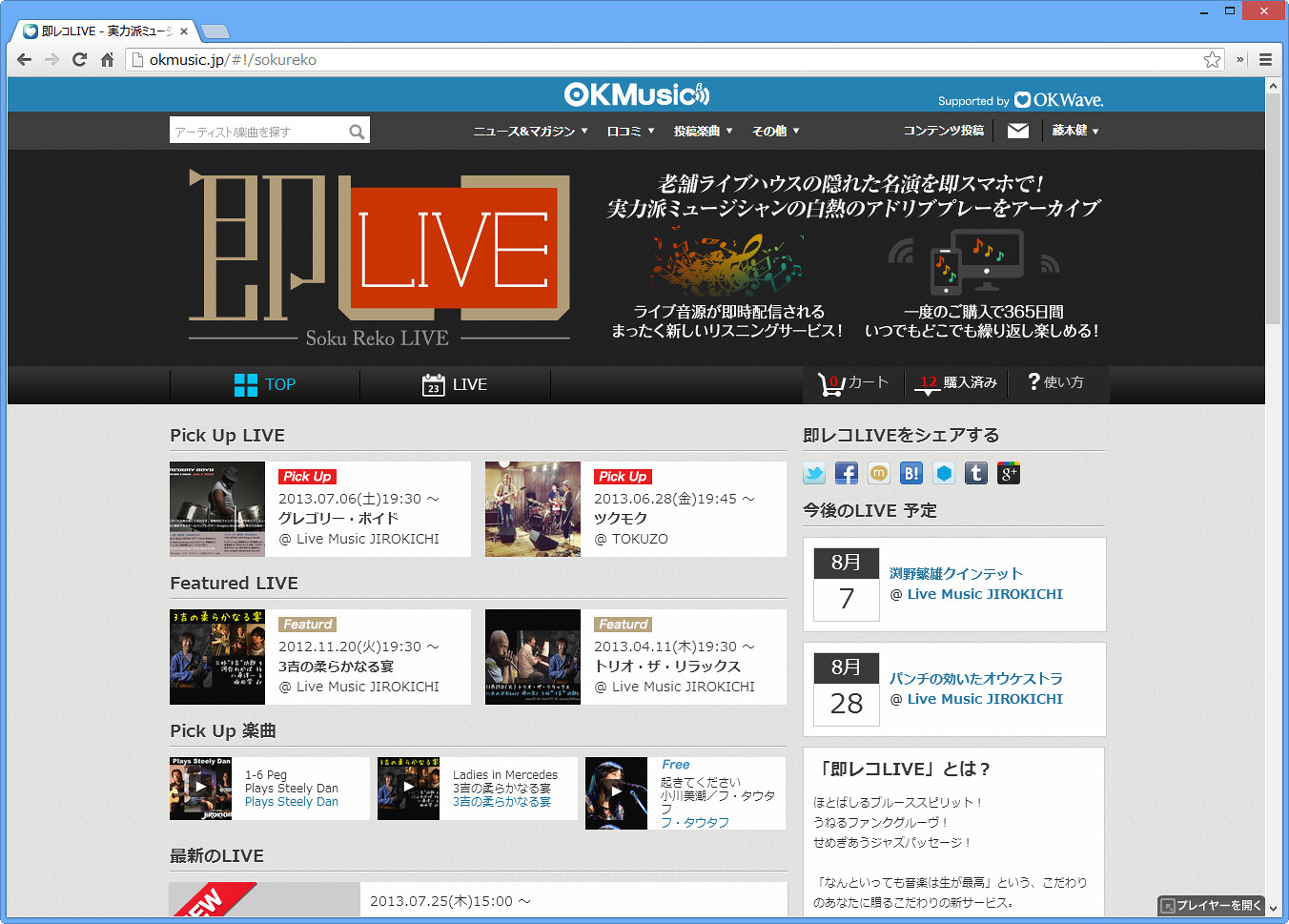
Task: Click the OKMusic logo
Action: [637, 94]
